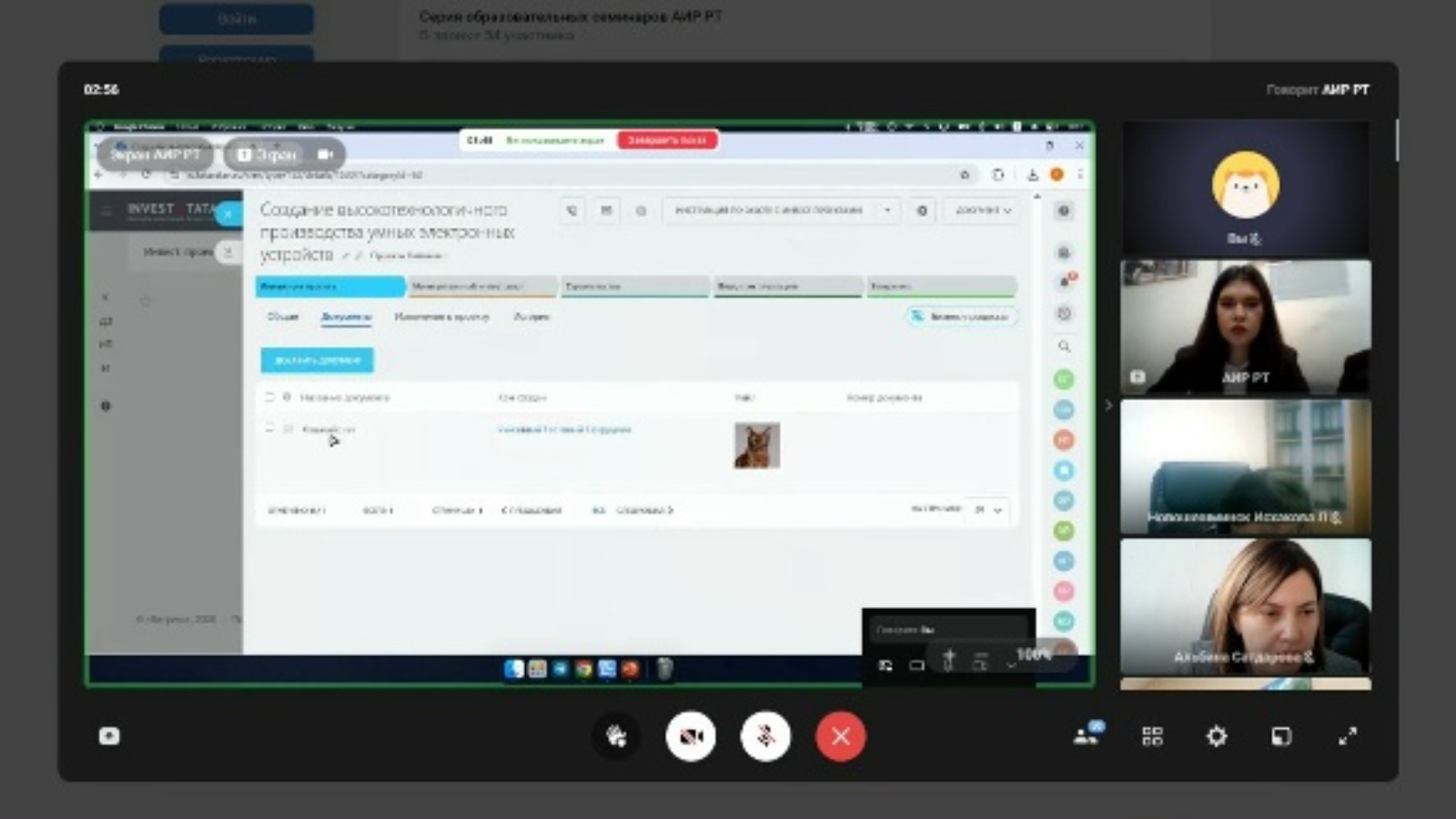
Task: Switch to the "Общее" tab
Action: [282, 317]
